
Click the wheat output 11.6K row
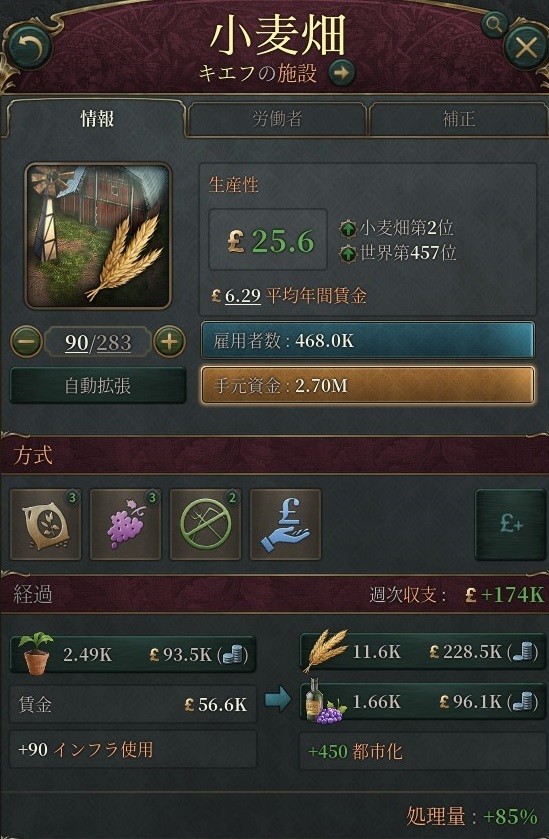[419, 652]
